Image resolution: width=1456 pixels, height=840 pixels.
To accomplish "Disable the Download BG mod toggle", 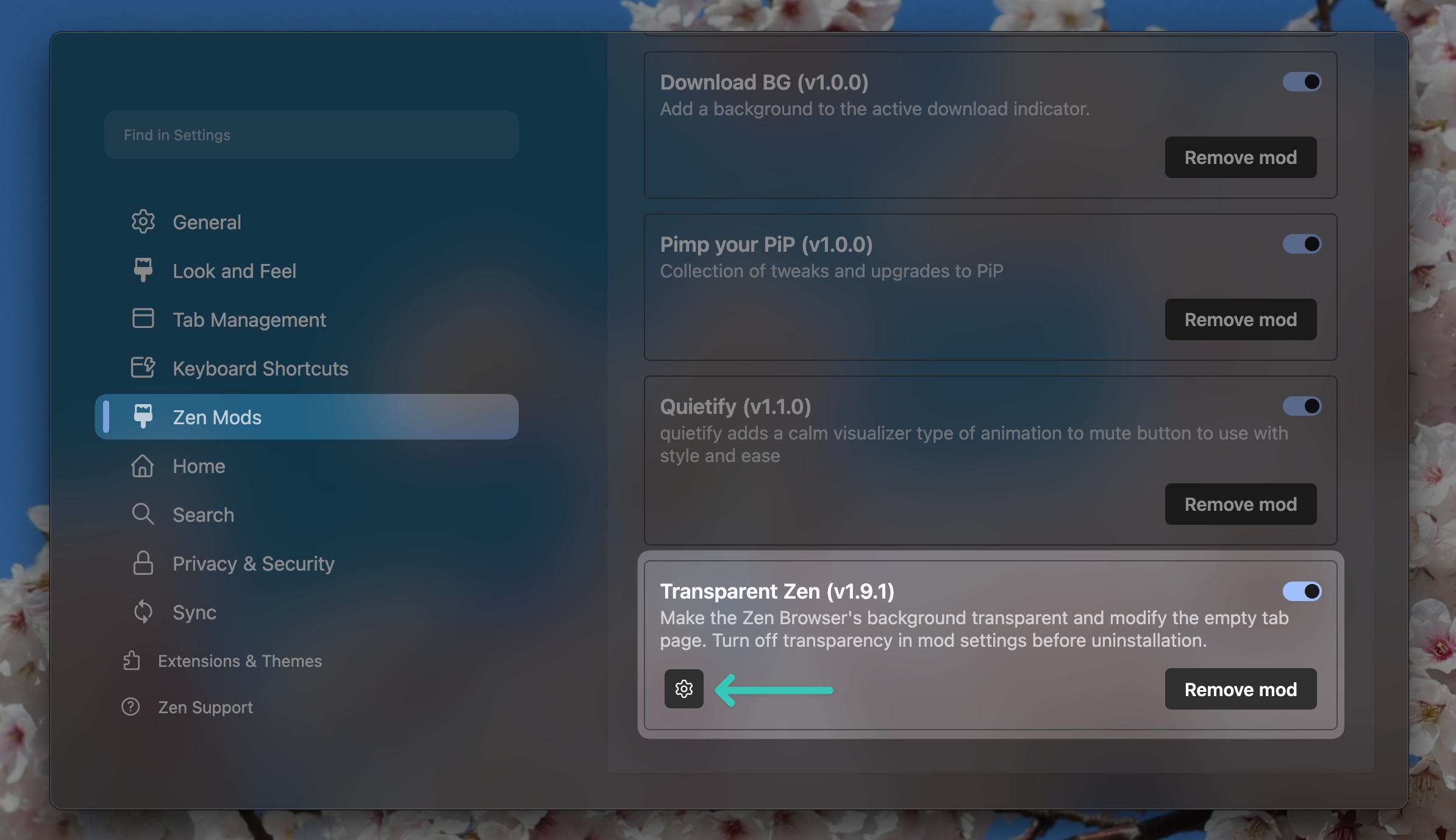I will tap(1302, 82).
